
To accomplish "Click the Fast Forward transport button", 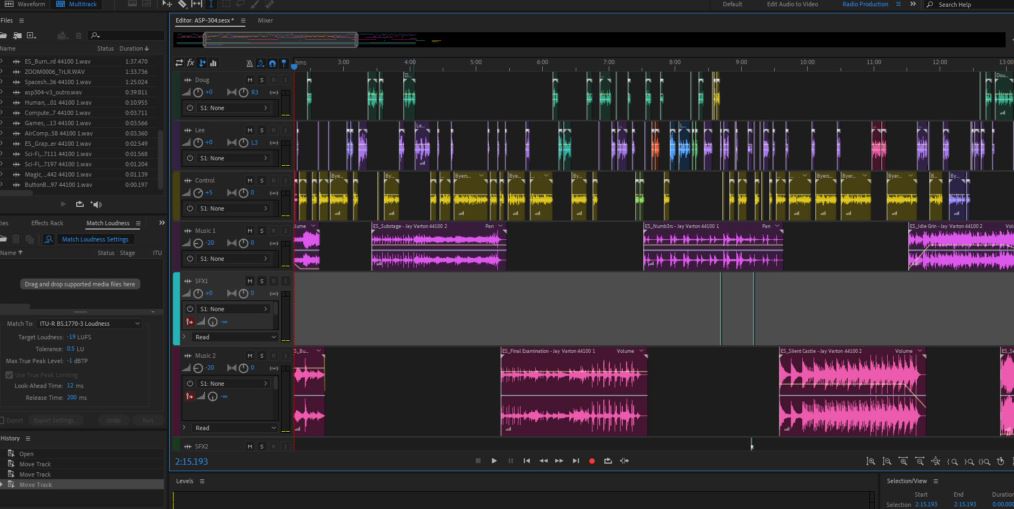I will (559, 461).
